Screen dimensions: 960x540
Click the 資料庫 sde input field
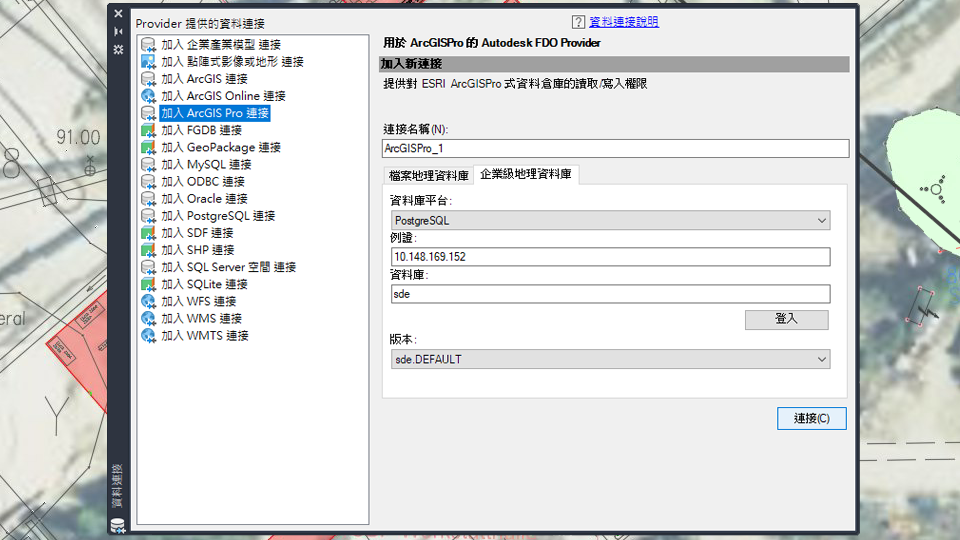(x=610, y=294)
